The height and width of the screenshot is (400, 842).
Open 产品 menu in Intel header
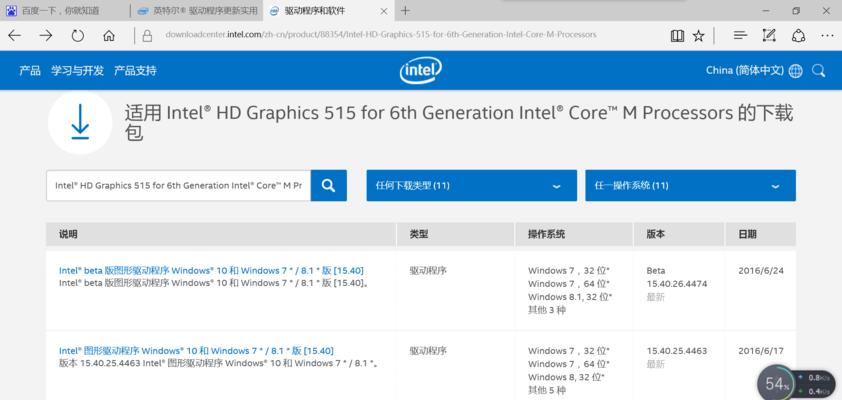coord(30,70)
